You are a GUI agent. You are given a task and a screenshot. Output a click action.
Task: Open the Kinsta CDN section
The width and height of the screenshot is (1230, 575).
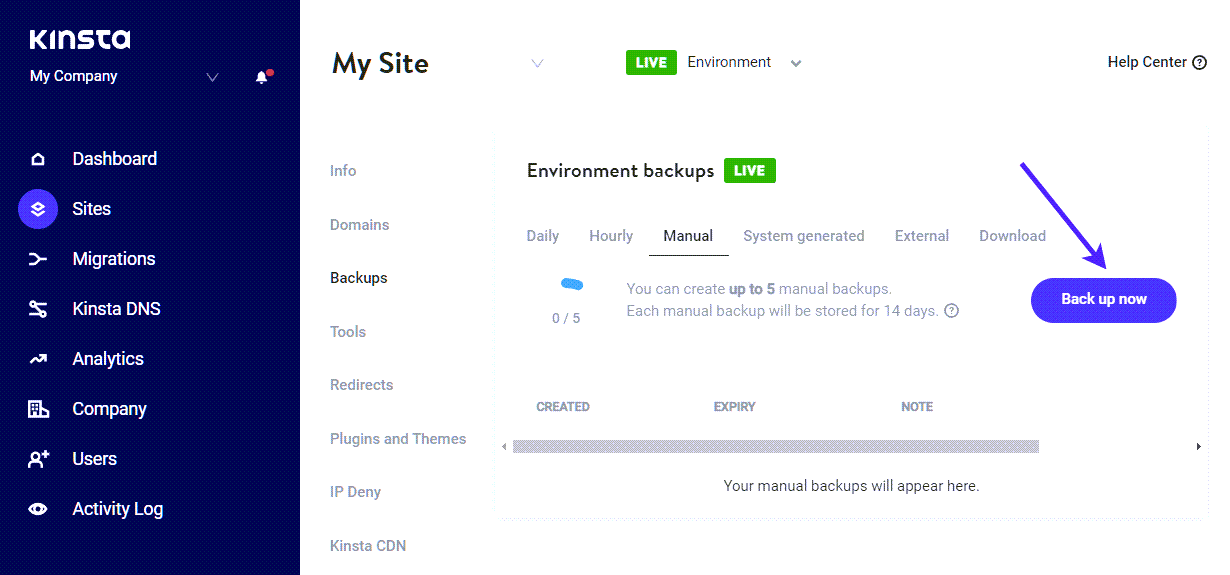(x=368, y=546)
